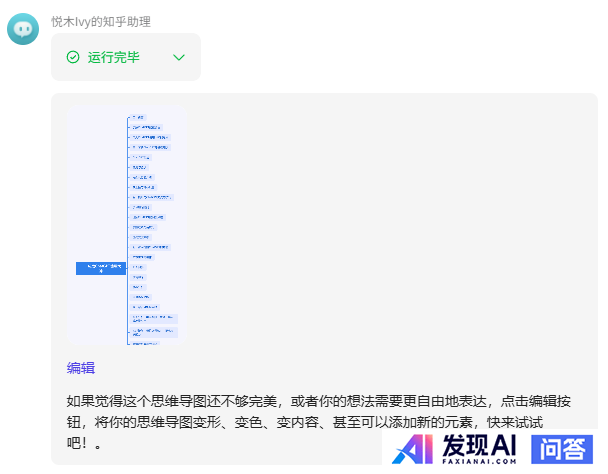This screenshot has width=608, height=474.
Task: Click empty area right of mind map thumbnail
Action: 400,225
